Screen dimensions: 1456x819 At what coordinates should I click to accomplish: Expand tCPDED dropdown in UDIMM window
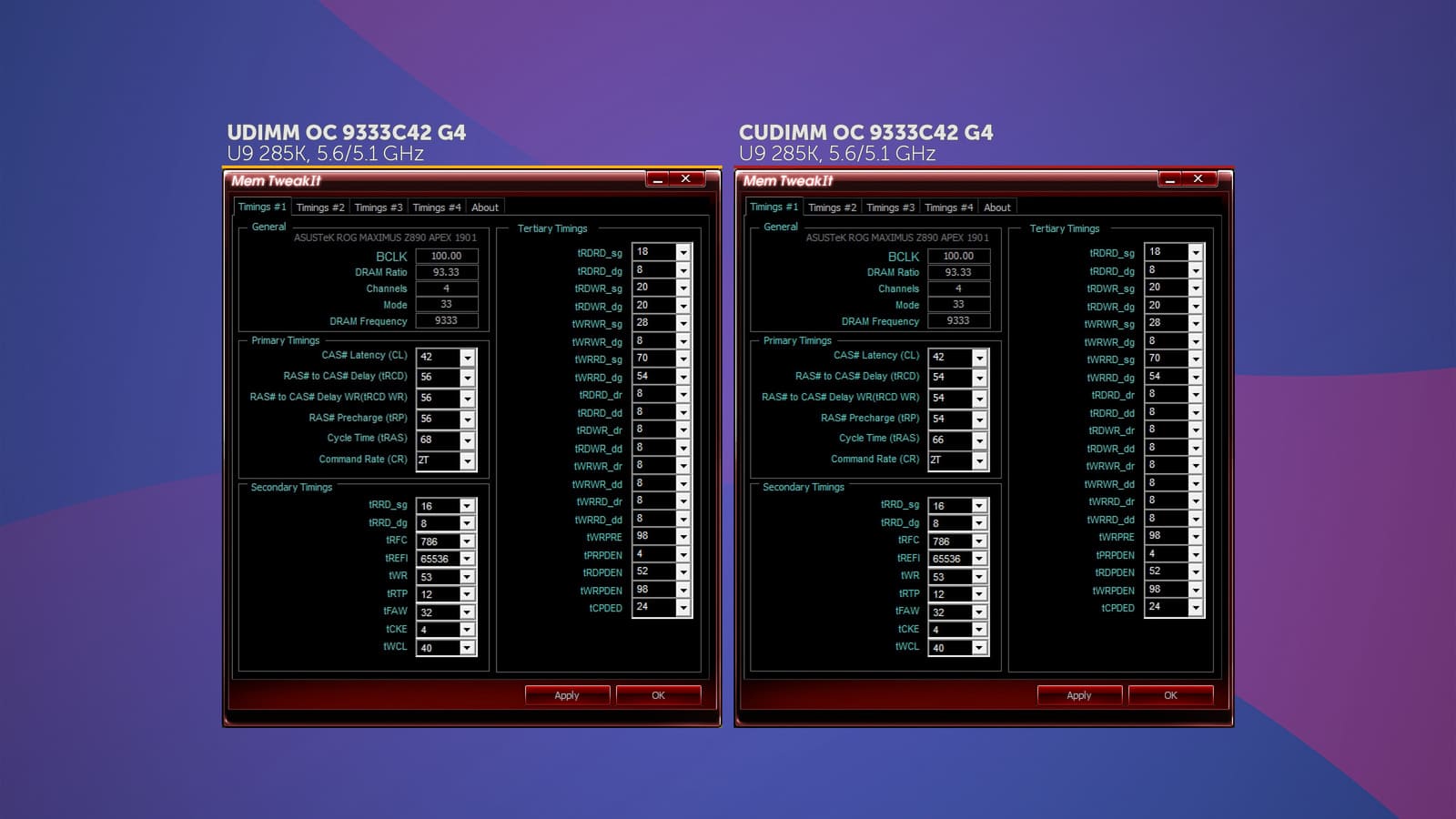point(683,608)
